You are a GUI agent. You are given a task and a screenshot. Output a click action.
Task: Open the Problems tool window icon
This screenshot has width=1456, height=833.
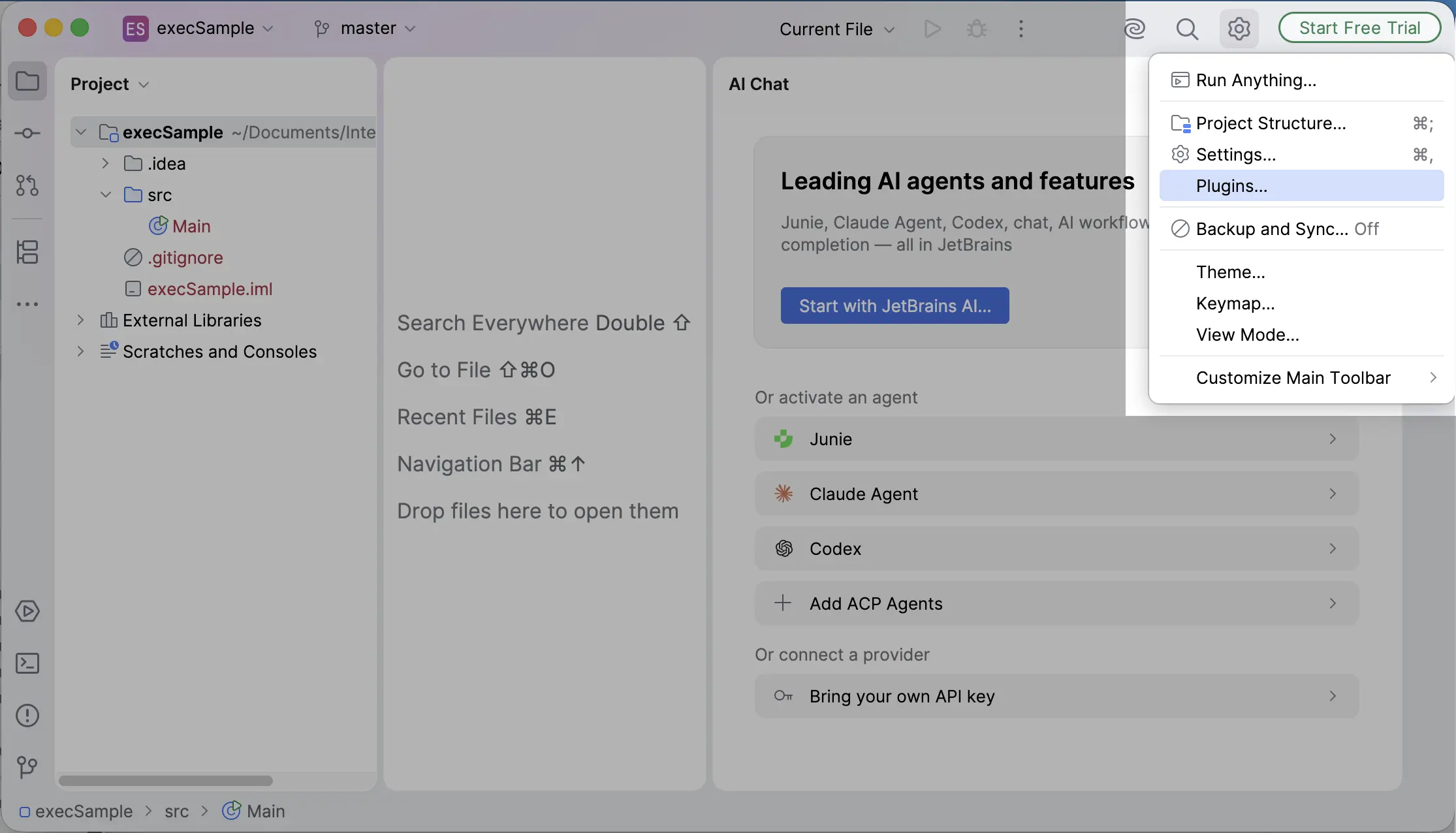27,715
